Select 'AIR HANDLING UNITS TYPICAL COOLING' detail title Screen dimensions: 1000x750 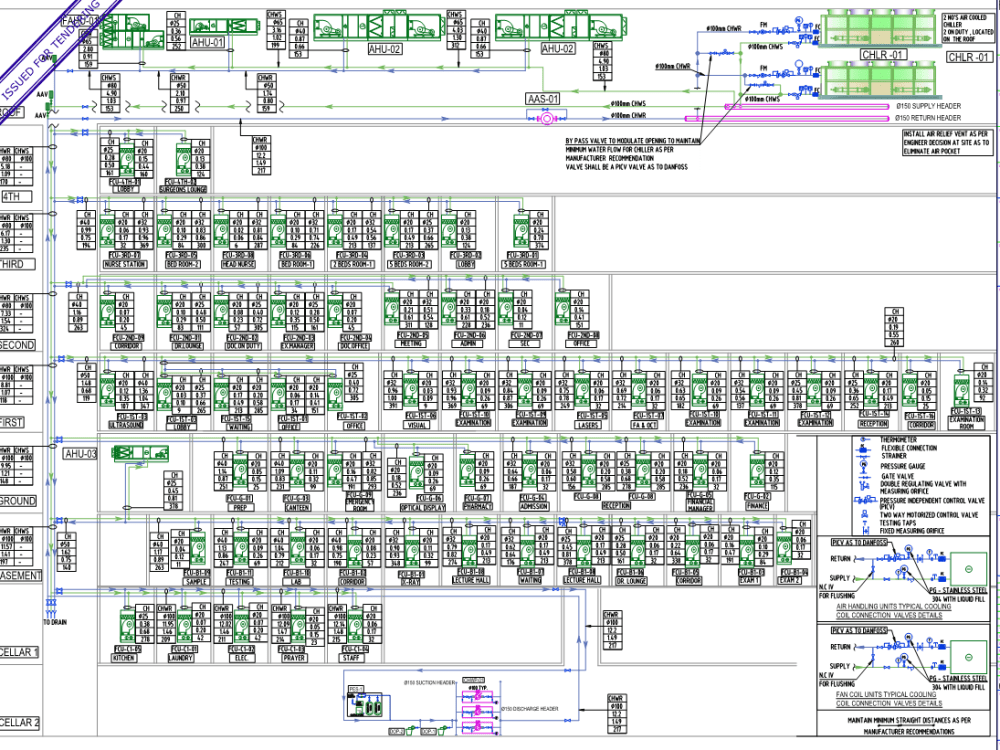pyautogui.click(x=893, y=611)
